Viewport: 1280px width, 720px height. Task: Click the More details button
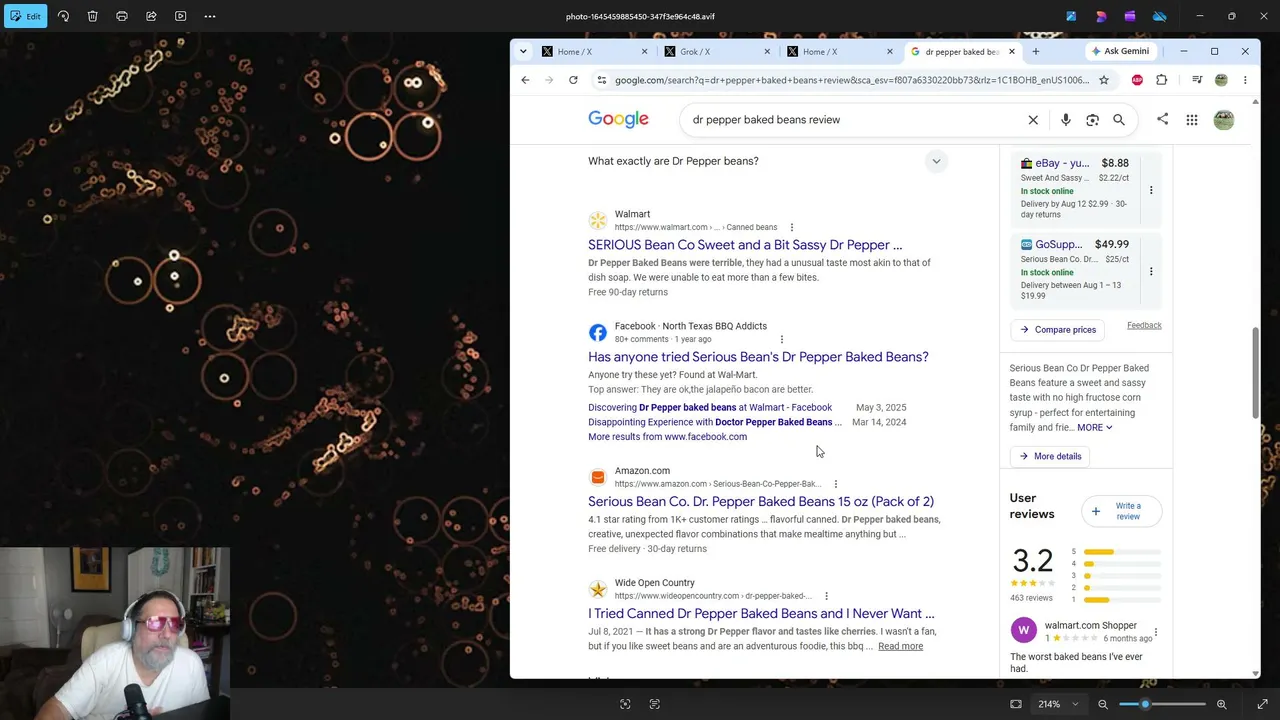pos(1048,456)
